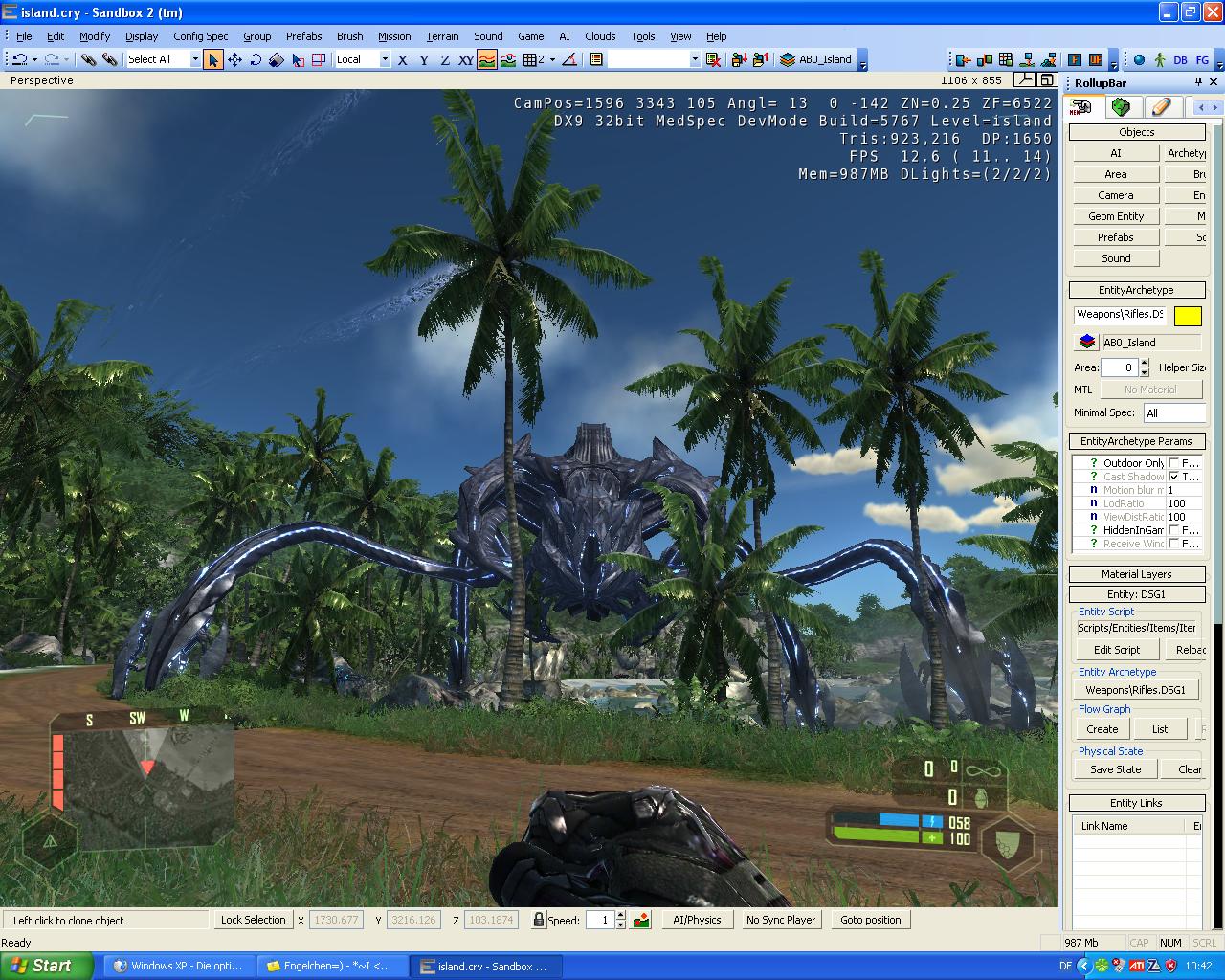Expand the grid size dropdown arrow
This screenshot has height=980, width=1225.
click(552, 59)
